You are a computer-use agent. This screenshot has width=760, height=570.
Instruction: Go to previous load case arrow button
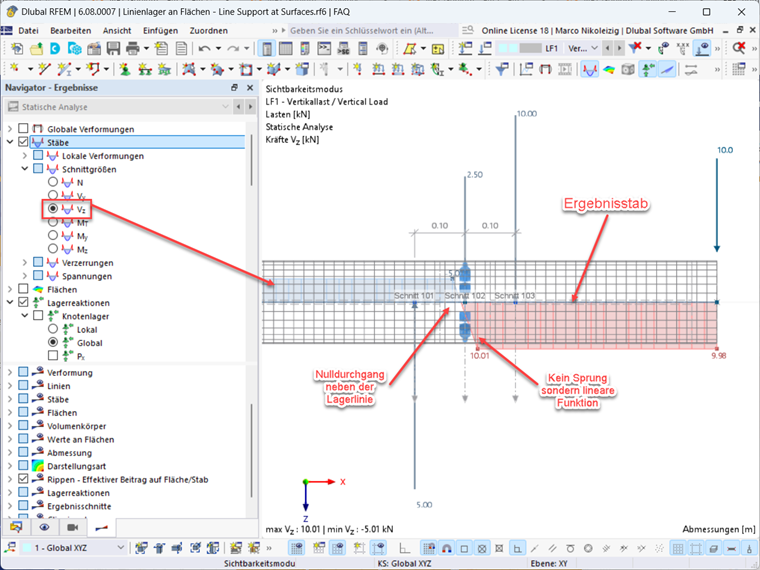pos(607,48)
